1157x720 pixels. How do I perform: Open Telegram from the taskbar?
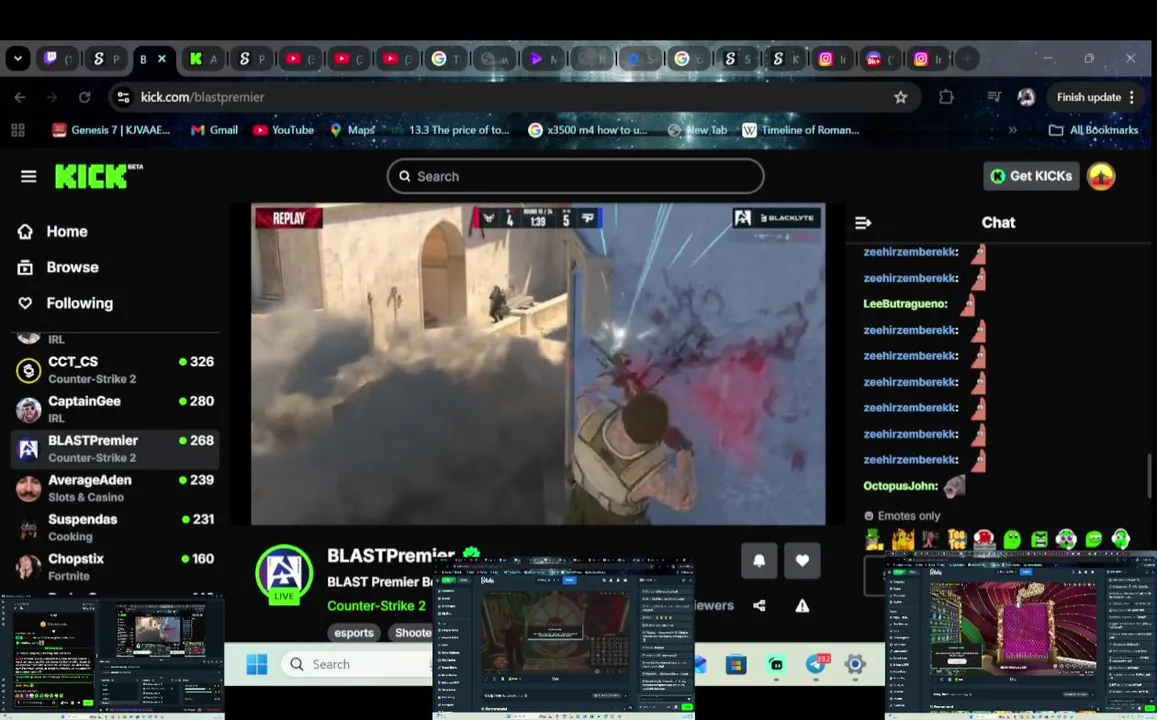[815, 665]
